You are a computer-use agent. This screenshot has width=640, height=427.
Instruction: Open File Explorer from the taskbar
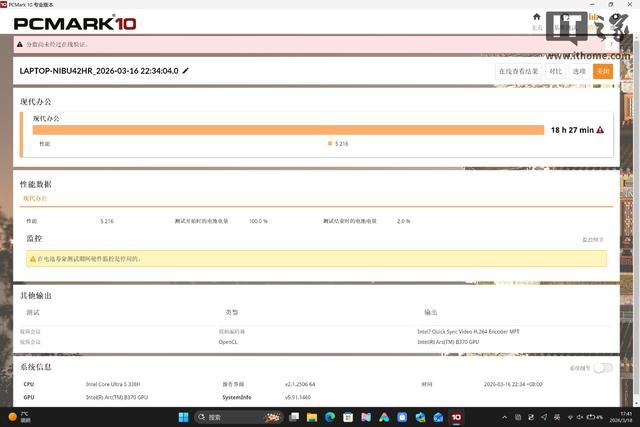click(x=312, y=417)
